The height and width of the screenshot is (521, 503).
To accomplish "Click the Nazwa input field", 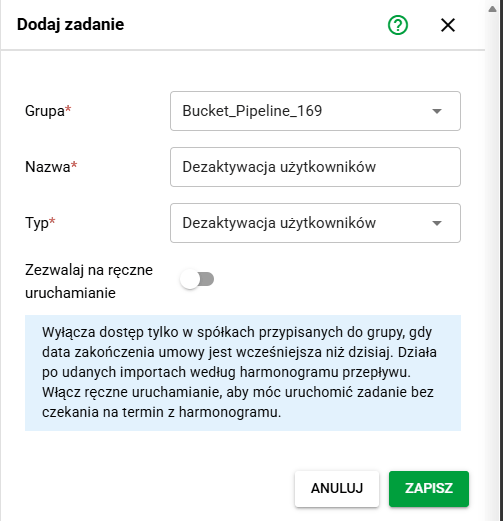I will point(315,167).
